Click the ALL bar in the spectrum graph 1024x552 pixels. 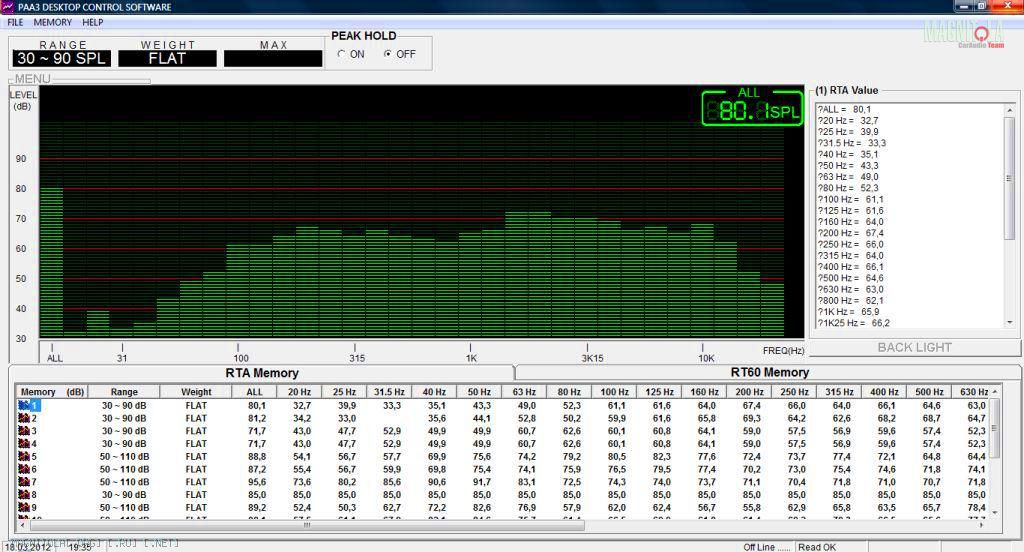52,263
